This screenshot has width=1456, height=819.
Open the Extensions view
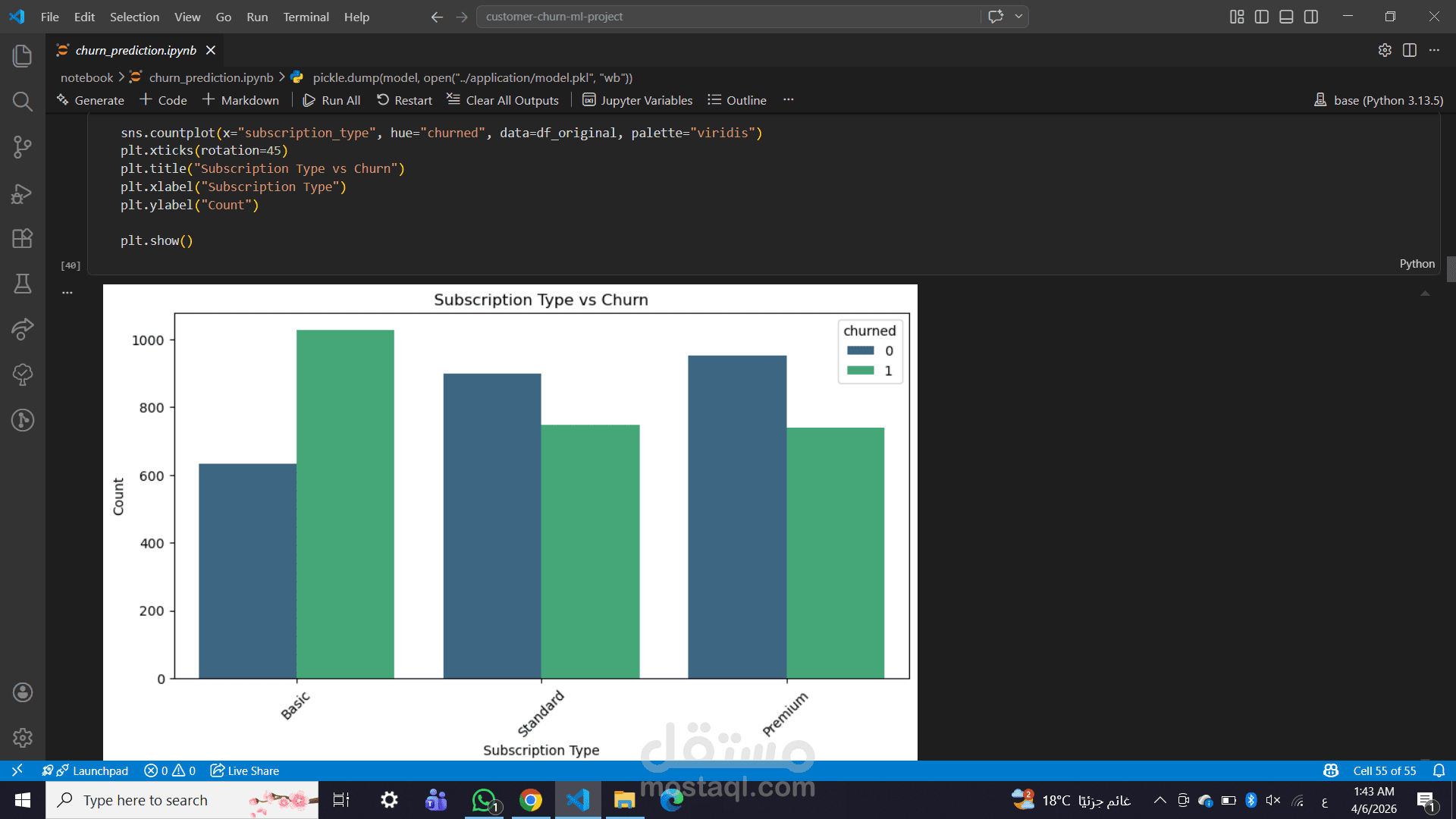click(23, 239)
